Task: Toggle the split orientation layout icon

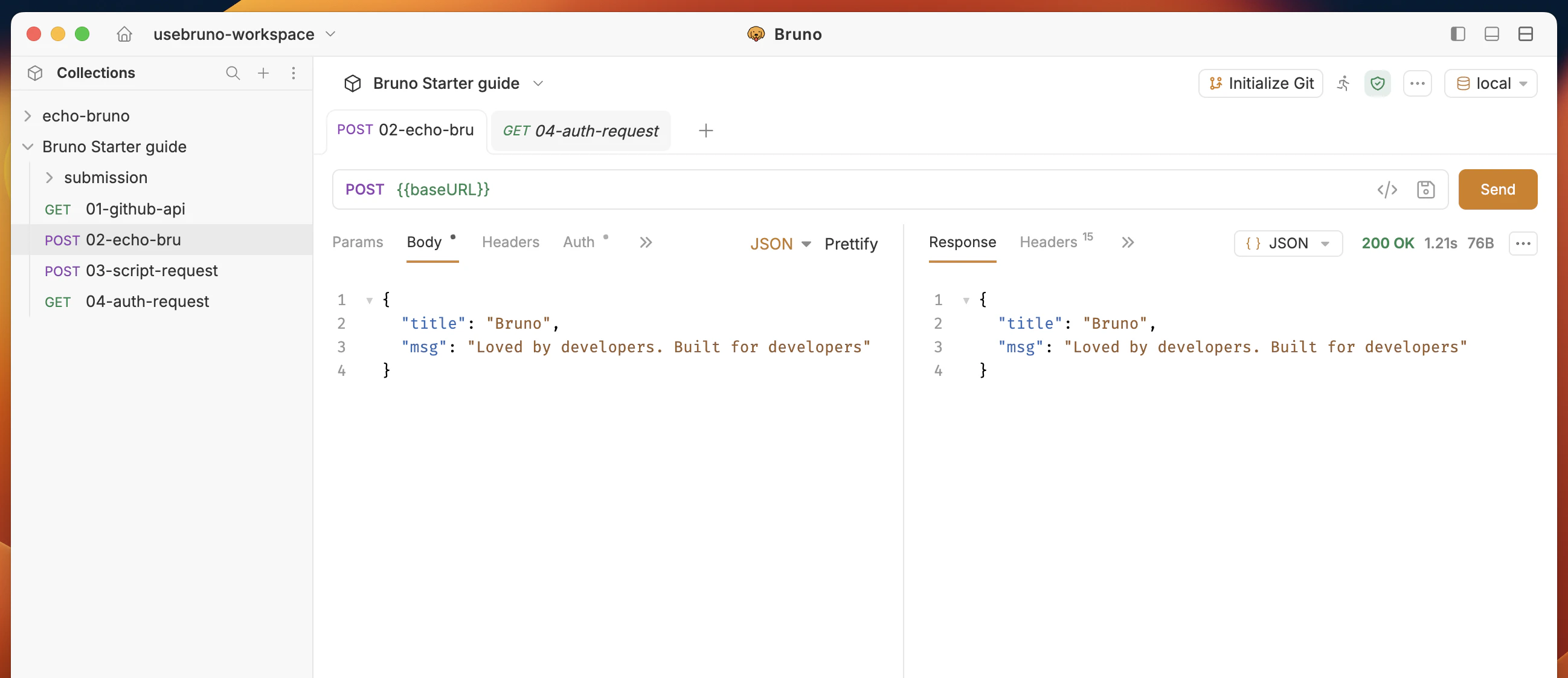Action: pyautogui.click(x=1525, y=34)
